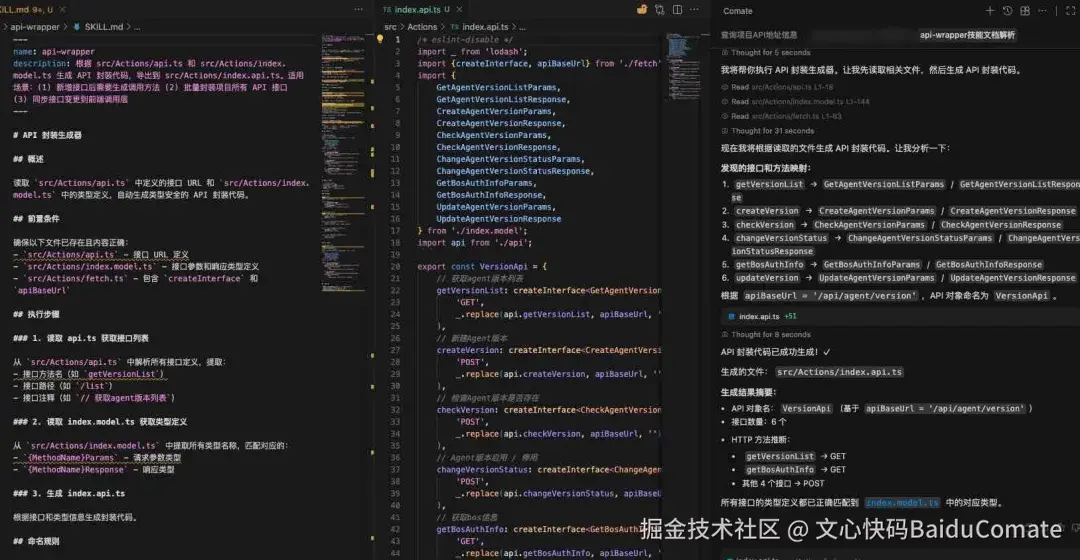Click the grid layout icon in Comate header

pyautogui.click(x=1025, y=10)
